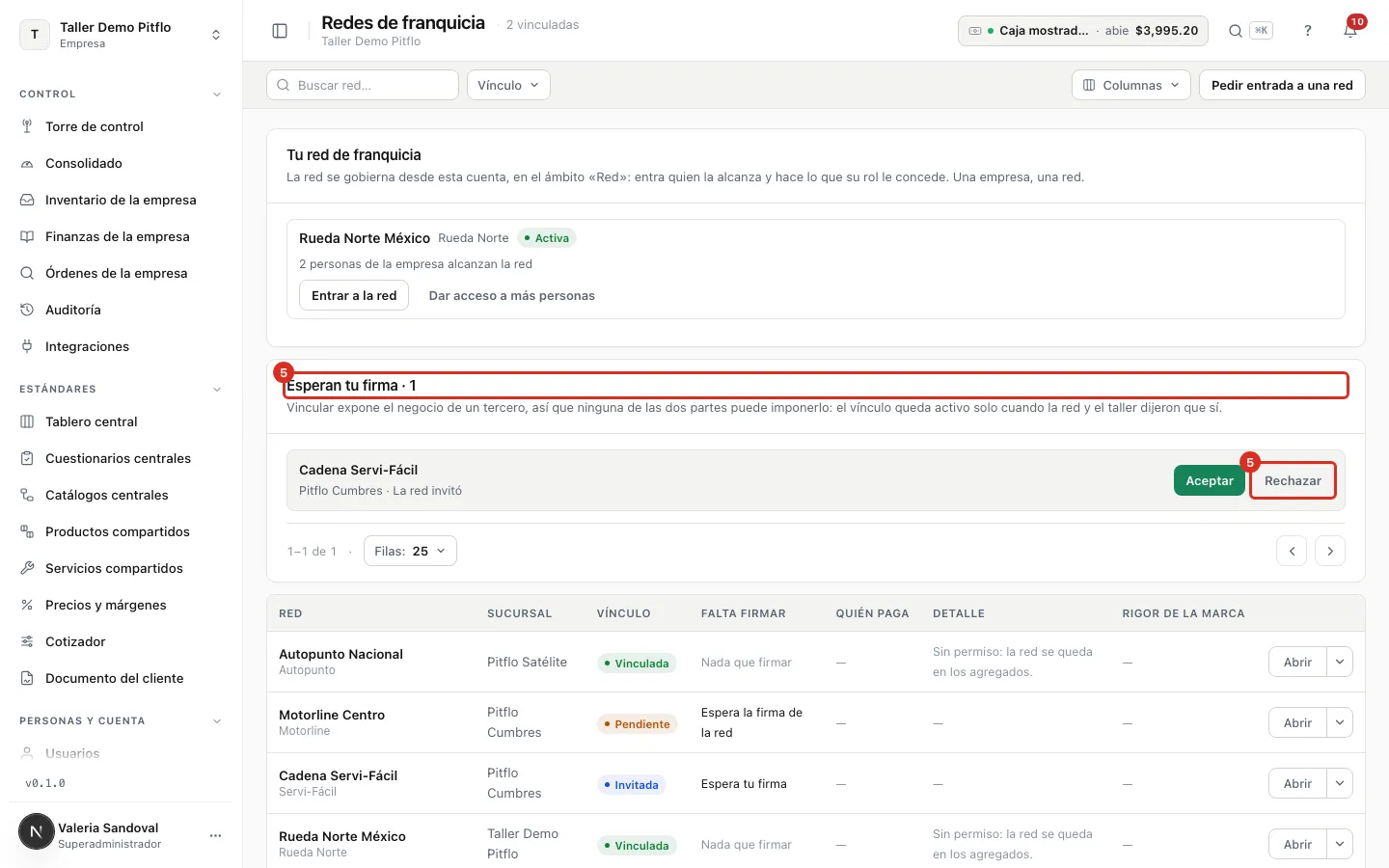Click Dar acceso a más personas

point(511,295)
